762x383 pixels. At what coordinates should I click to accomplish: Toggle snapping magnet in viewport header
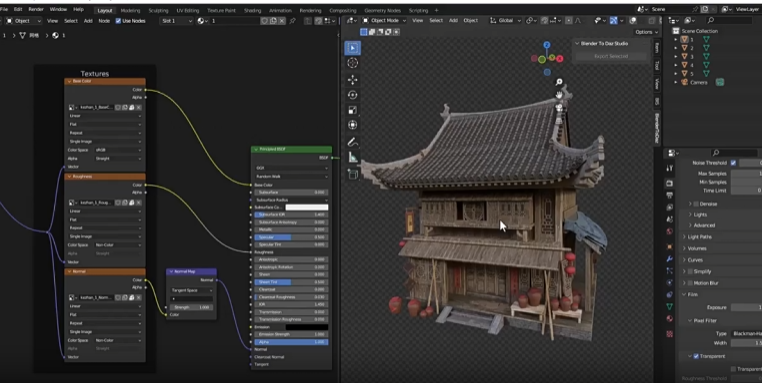pos(544,20)
